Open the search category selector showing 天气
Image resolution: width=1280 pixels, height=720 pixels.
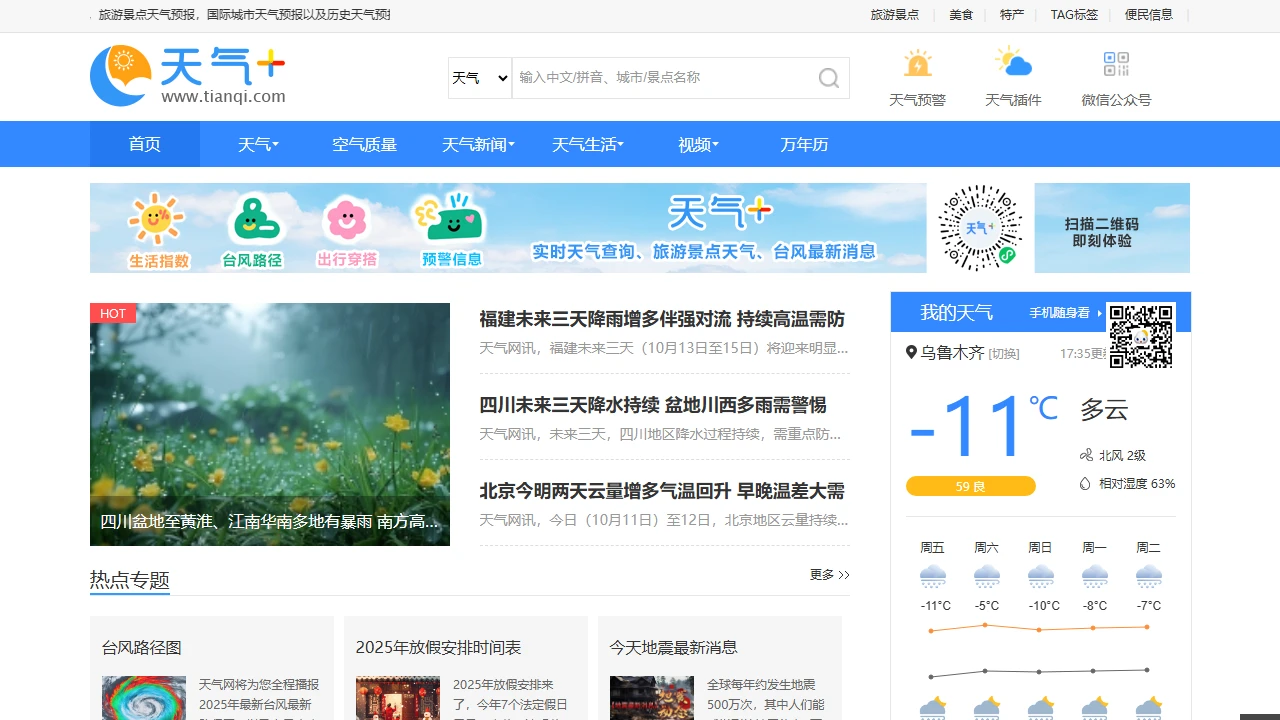[x=478, y=77]
